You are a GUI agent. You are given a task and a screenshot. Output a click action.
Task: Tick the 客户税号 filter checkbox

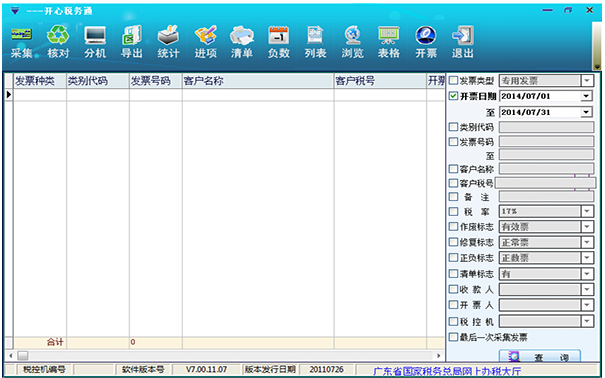[453, 182]
